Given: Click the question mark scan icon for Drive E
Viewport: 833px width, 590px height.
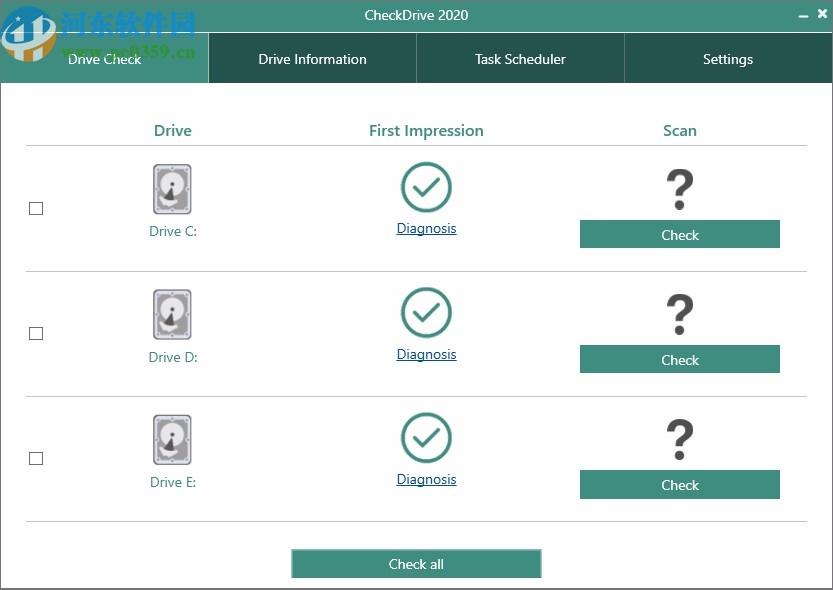Looking at the screenshot, I should [680, 438].
